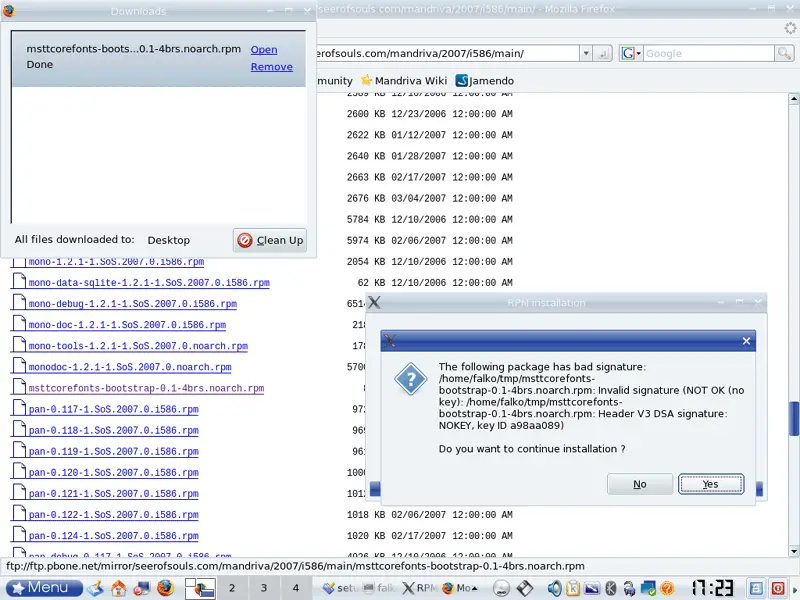Focus the Google search field
Viewport: 800px width, 600px height.
[709, 53]
